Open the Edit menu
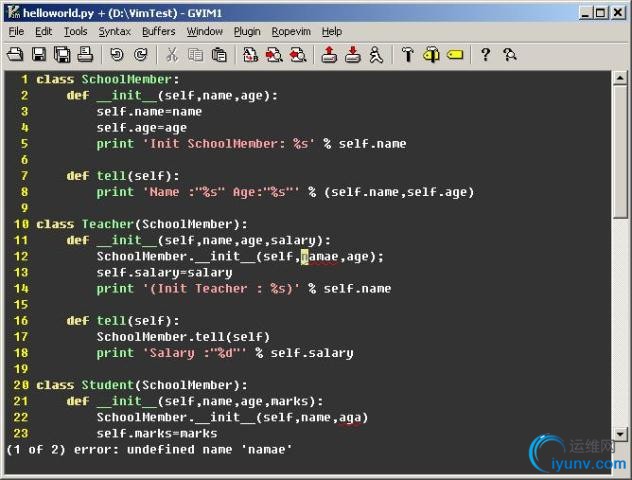The height and width of the screenshot is (480, 632). pyautogui.click(x=44, y=31)
